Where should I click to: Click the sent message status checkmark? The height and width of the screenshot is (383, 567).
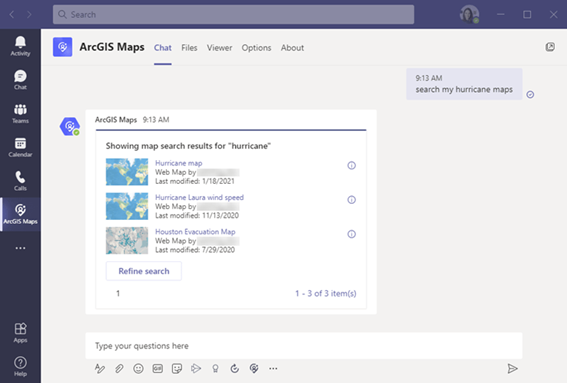(530, 94)
